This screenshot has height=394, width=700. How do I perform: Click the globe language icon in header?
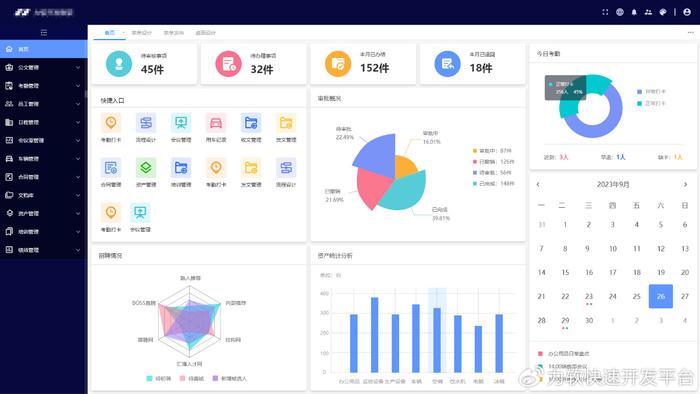(x=620, y=12)
